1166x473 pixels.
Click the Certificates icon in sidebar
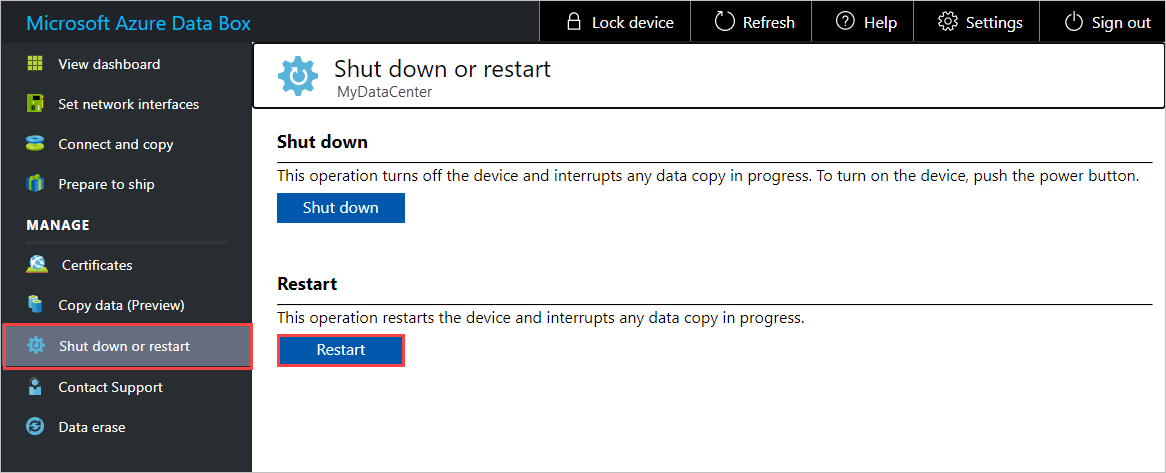[36, 265]
